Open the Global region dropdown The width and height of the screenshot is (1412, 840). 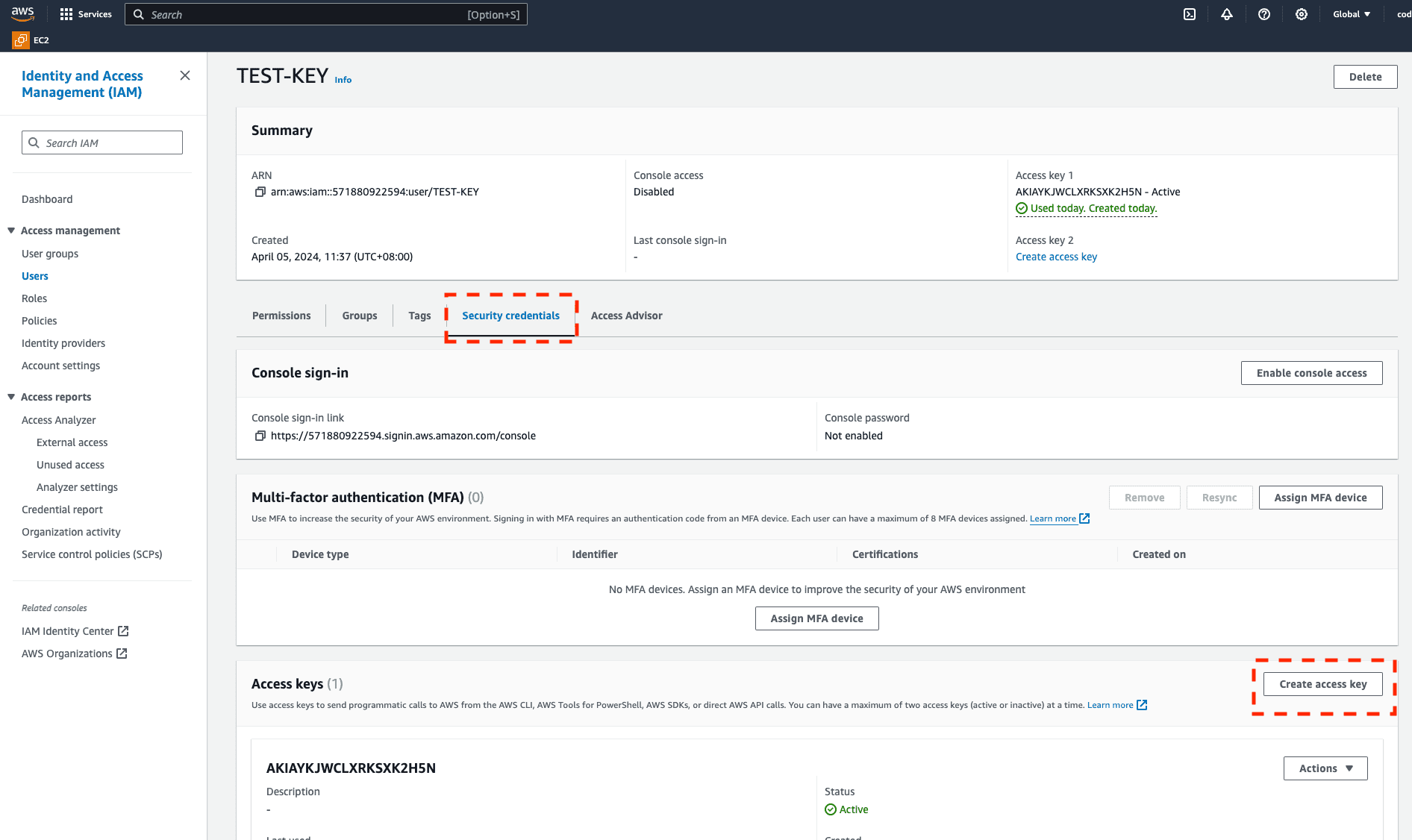click(x=1352, y=14)
